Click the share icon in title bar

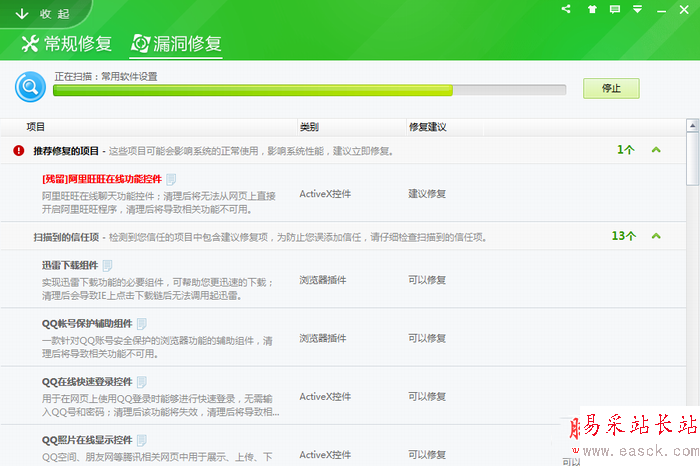(x=566, y=8)
